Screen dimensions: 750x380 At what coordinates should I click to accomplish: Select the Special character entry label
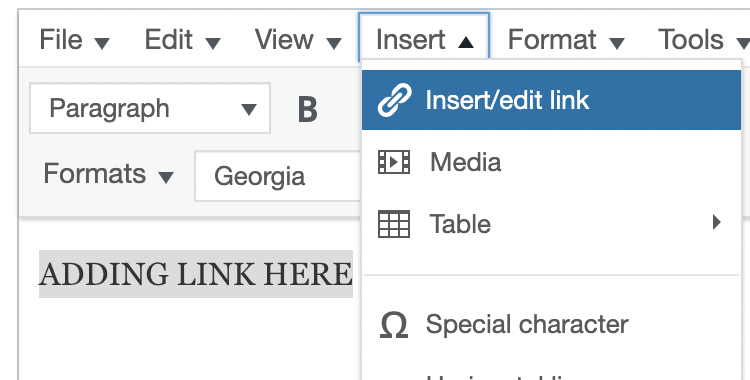pyautogui.click(x=527, y=324)
